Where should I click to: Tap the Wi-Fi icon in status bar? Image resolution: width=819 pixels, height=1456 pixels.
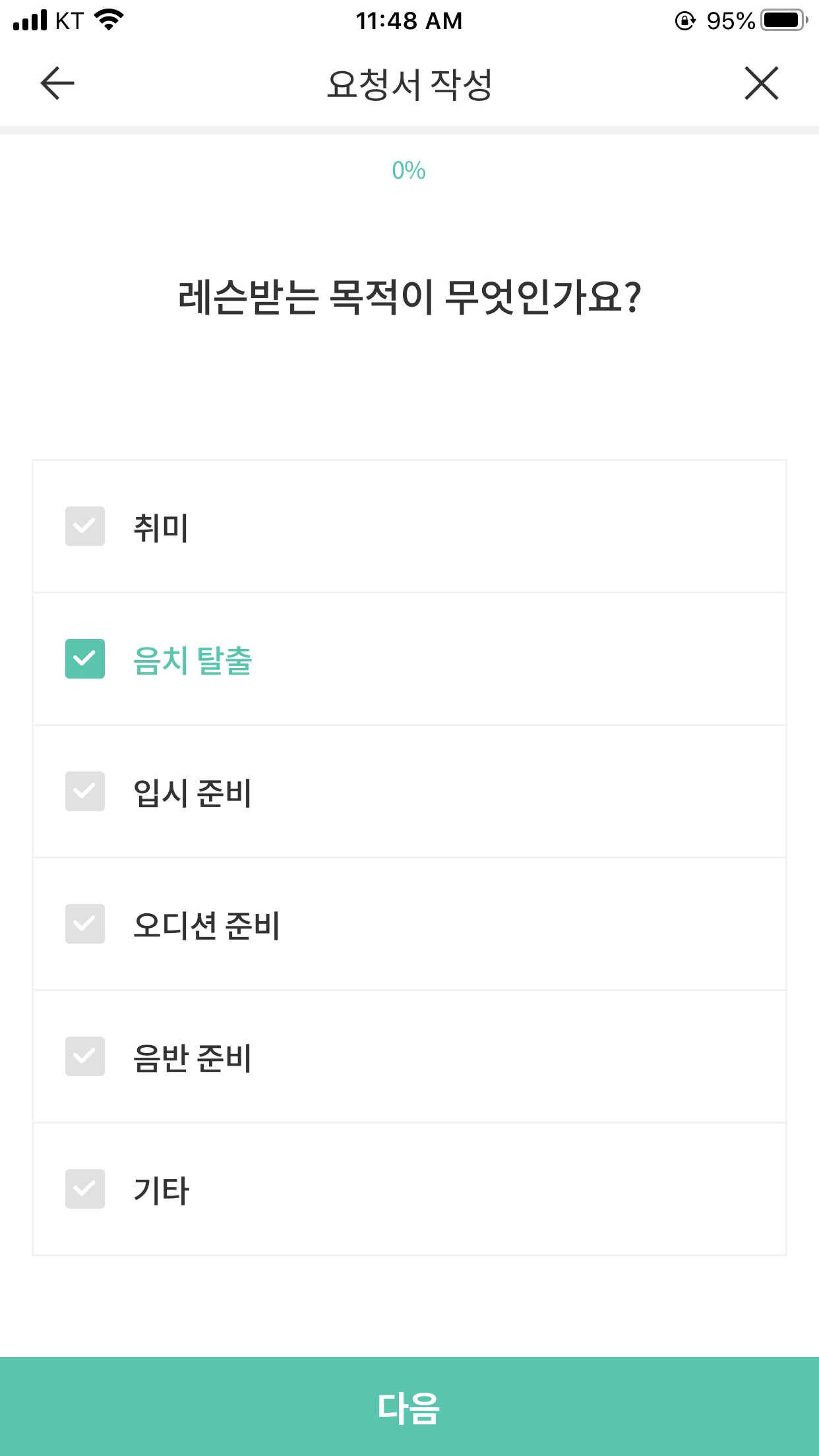click(109, 20)
